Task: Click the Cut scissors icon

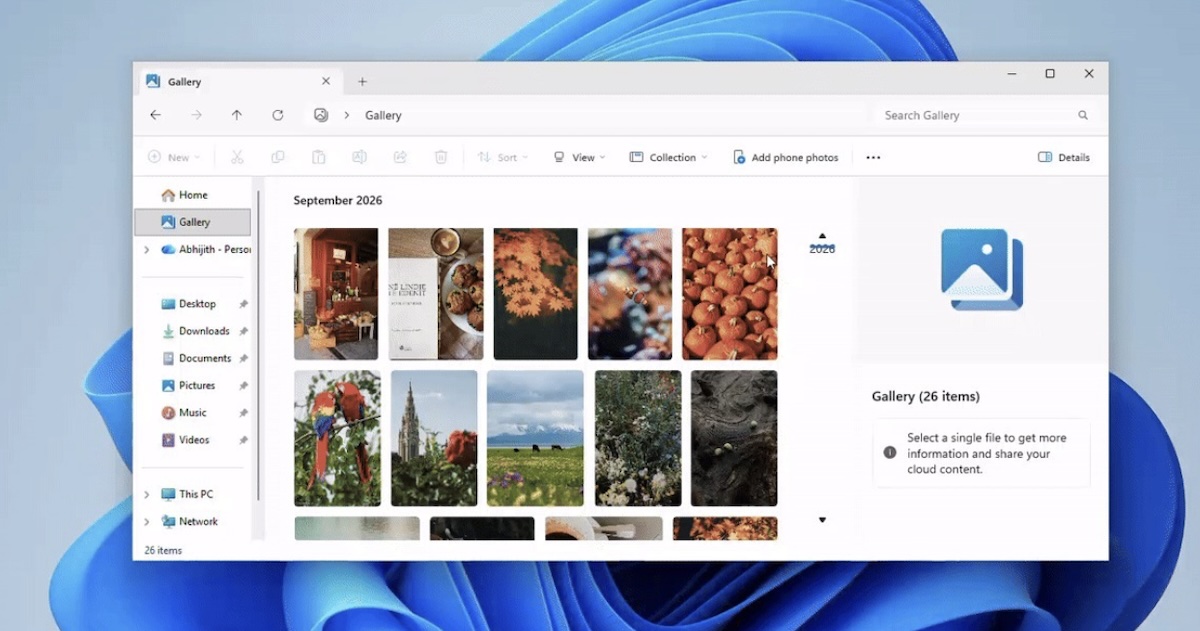Action: (237, 157)
